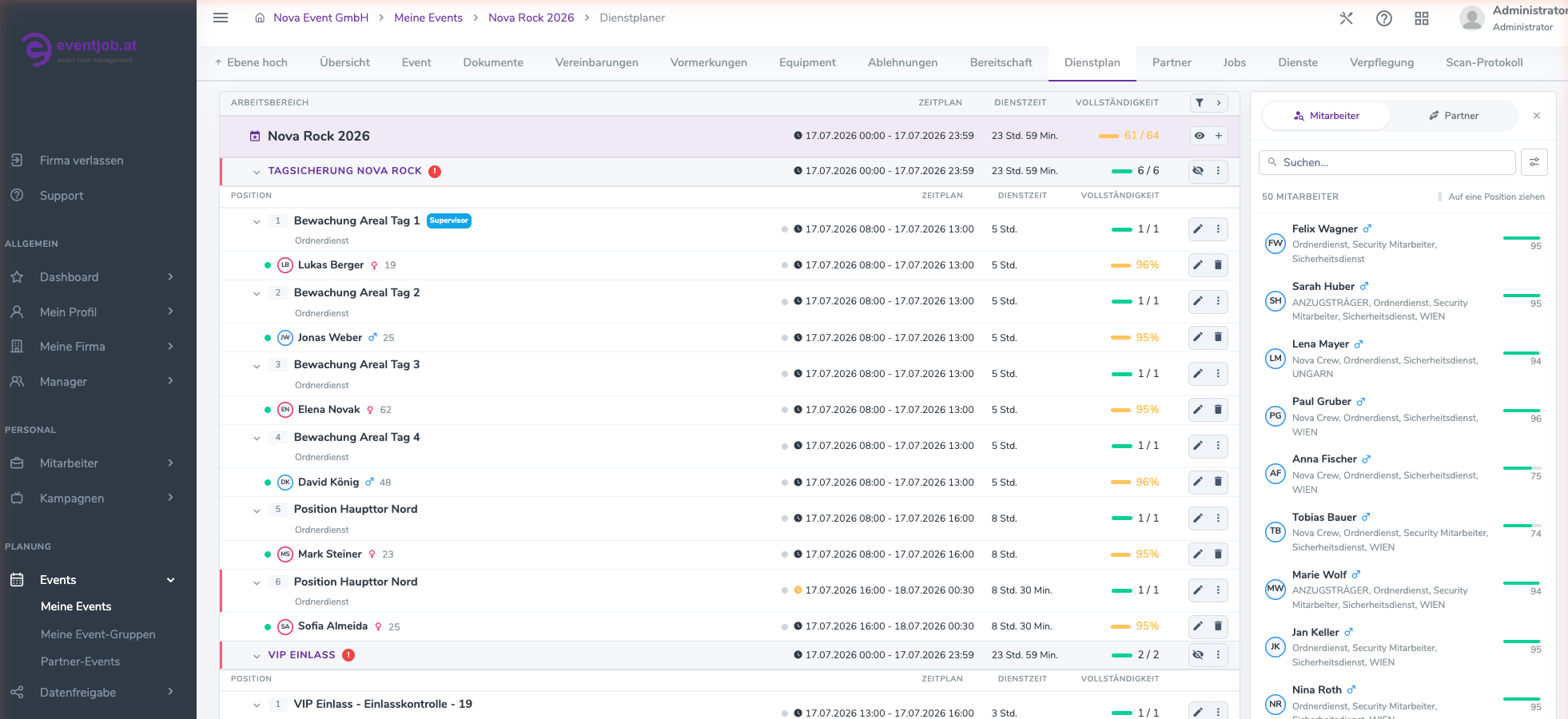Image resolution: width=1568 pixels, height=719 pixels.
Task: Click Lukas Berger's 96% progress indicator
Action: [1135, 265]
